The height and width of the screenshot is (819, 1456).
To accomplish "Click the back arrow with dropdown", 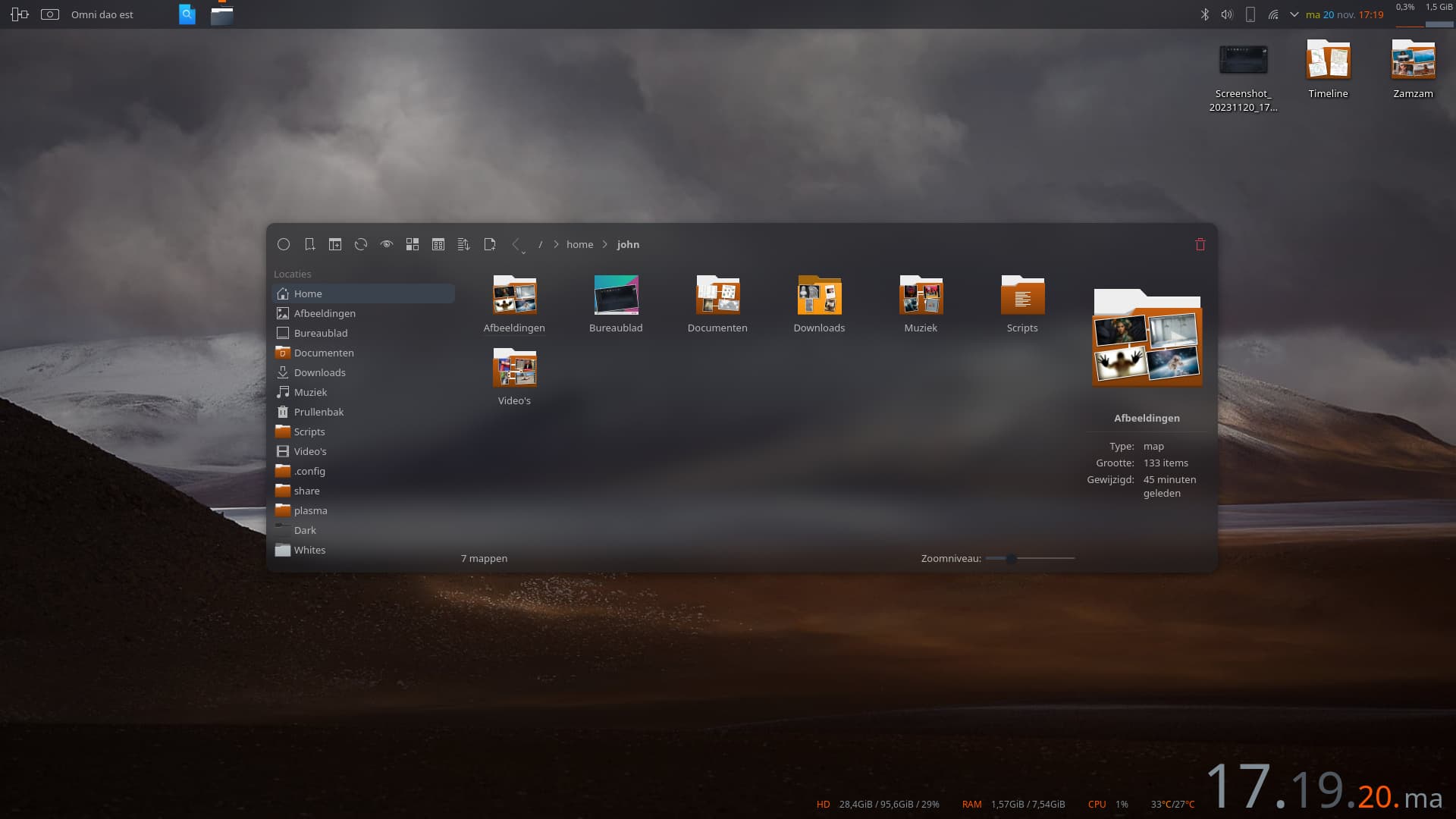I will 518,245.
